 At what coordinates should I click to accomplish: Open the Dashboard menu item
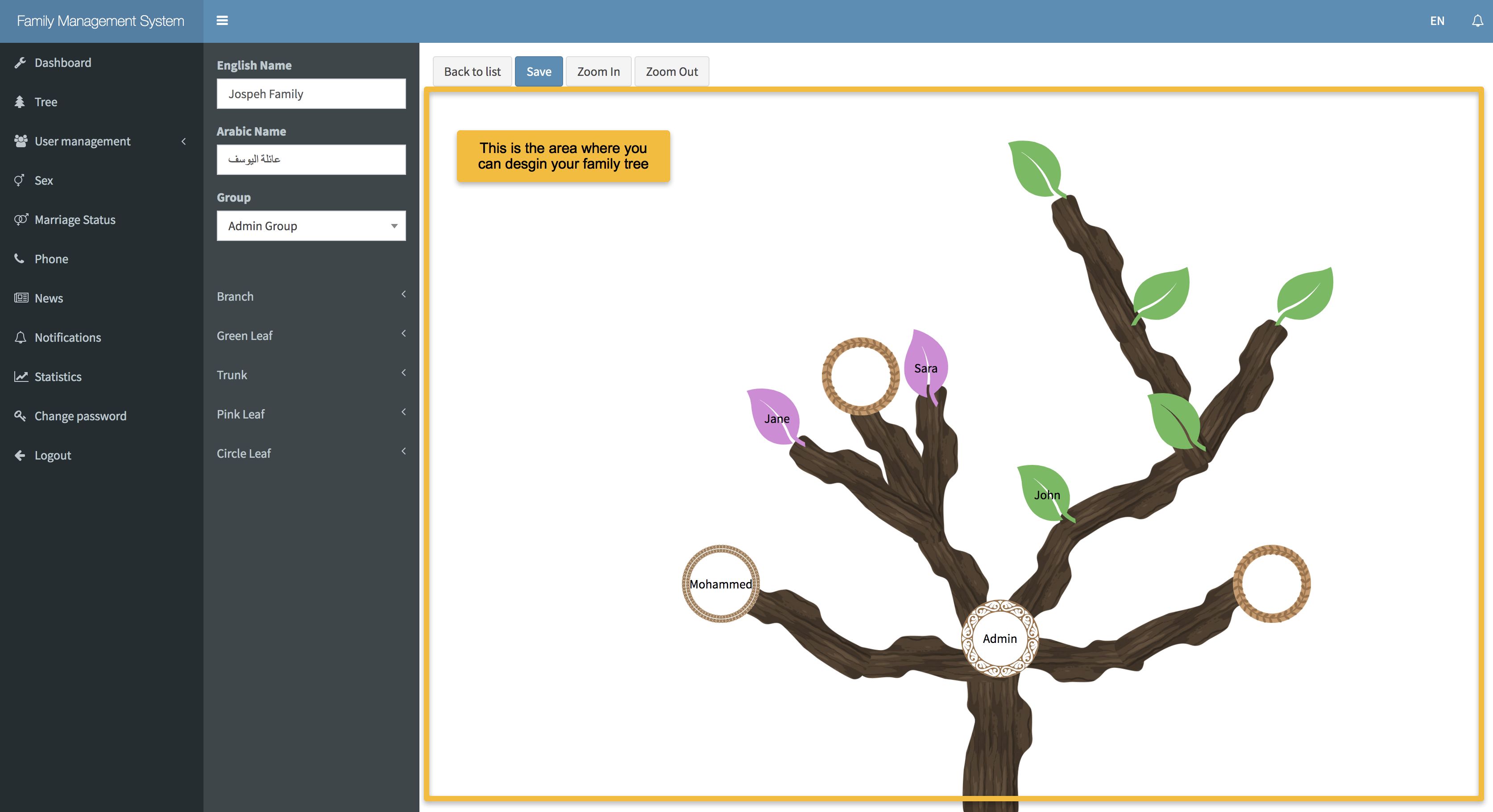(x=62, y=62)
